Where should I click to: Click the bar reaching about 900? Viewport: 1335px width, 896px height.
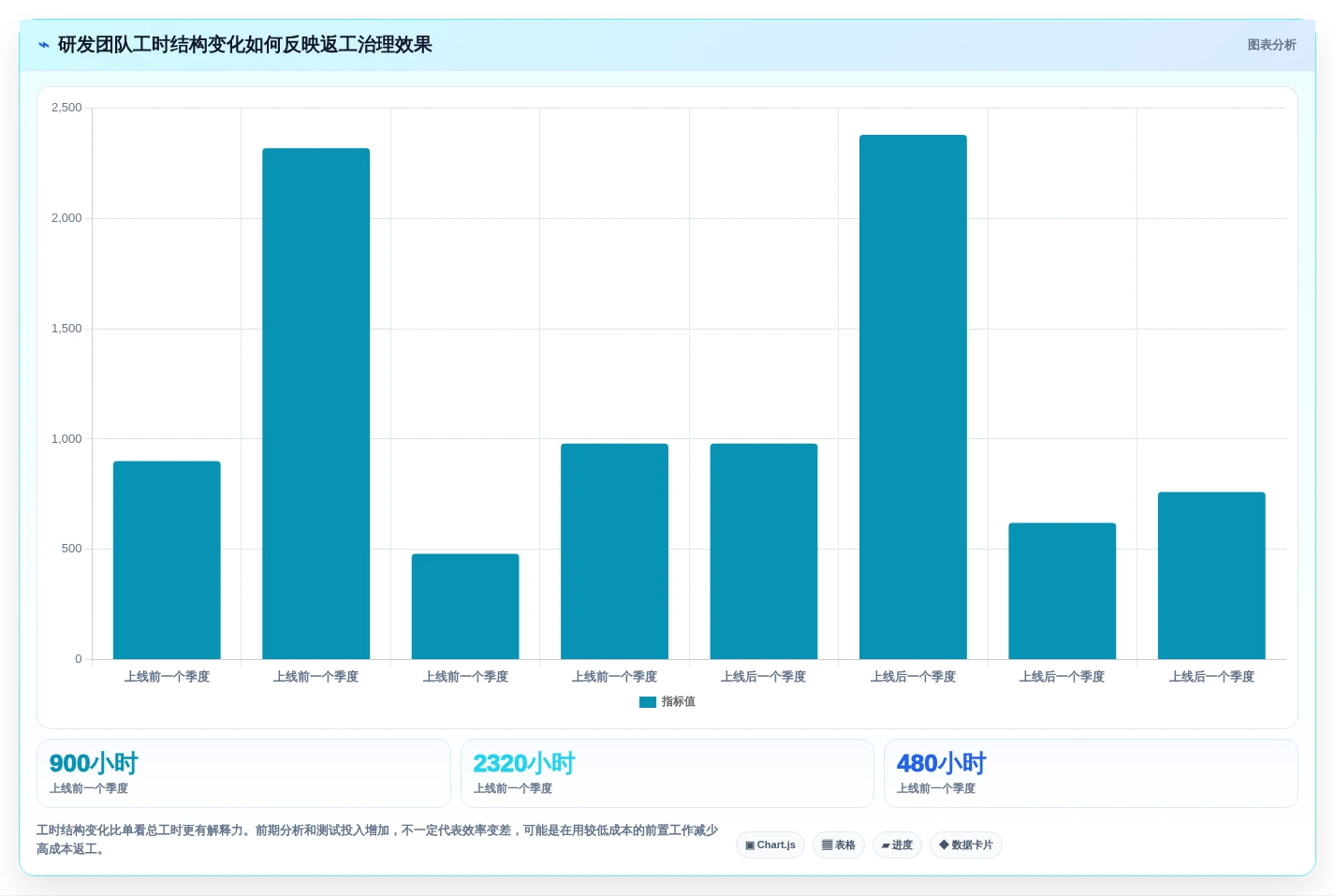pos(167,560)
